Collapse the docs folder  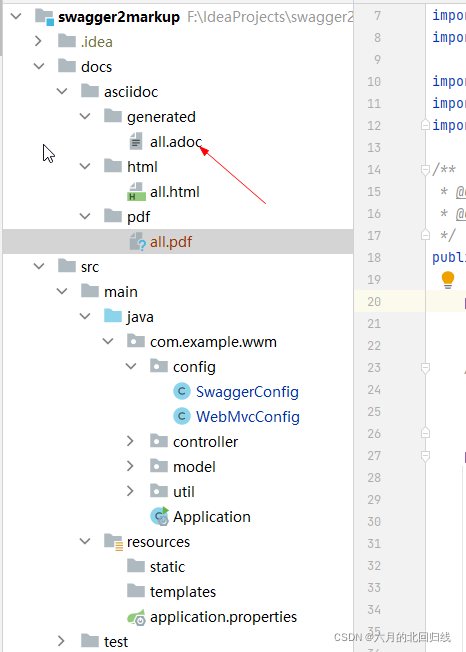click(39, 66)
